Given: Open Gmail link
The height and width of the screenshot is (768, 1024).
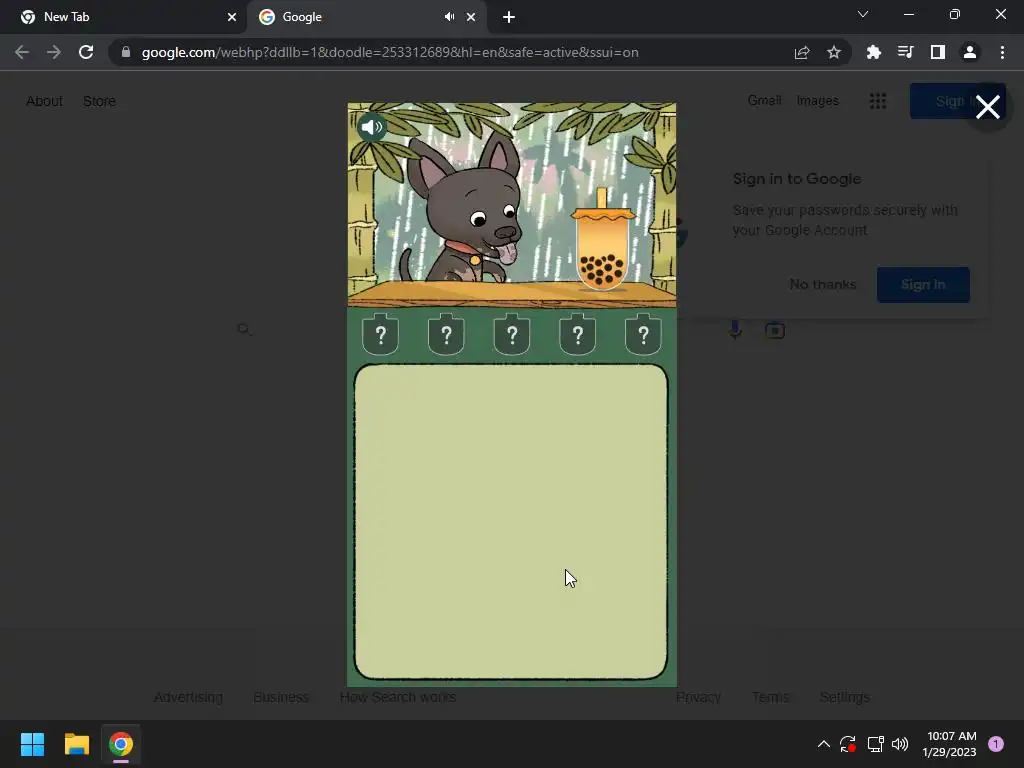Looking at the screenshot, I should tap(764, 101).
